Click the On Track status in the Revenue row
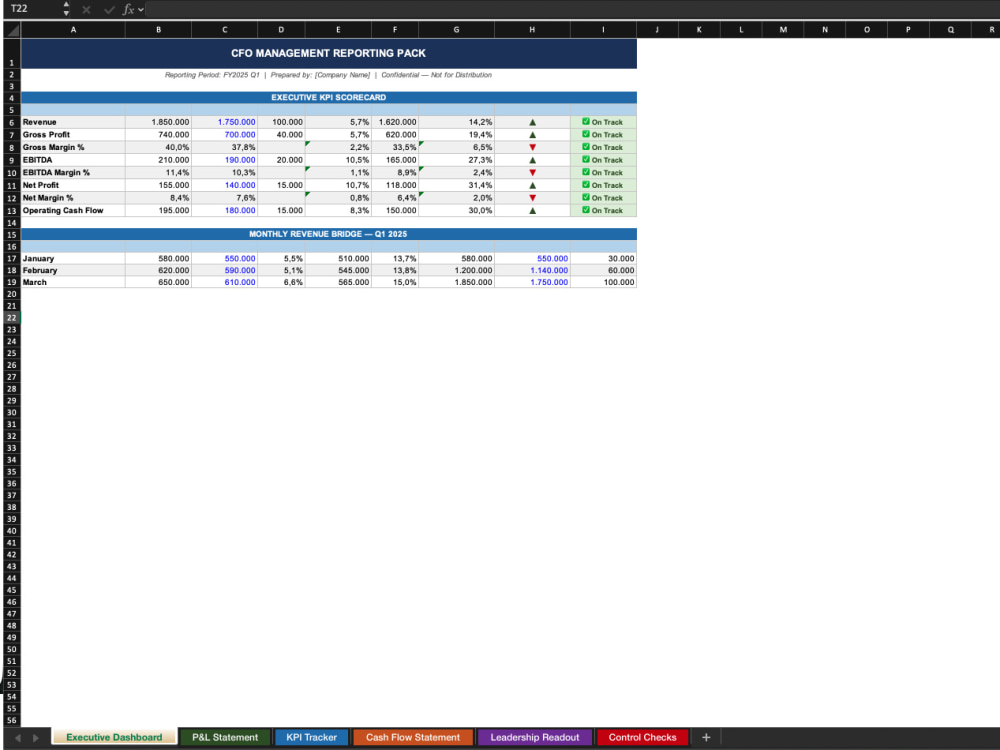1000x750 pixels. click(x=603, y=122)
